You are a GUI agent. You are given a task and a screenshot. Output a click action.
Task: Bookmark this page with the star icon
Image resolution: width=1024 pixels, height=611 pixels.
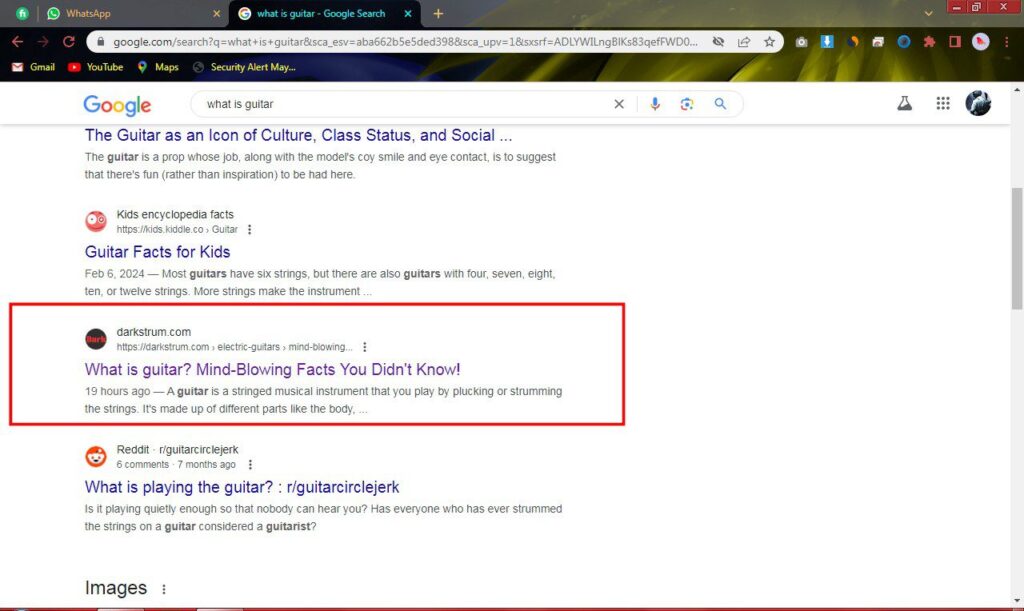pyautogui.click(x=769, y=42)
